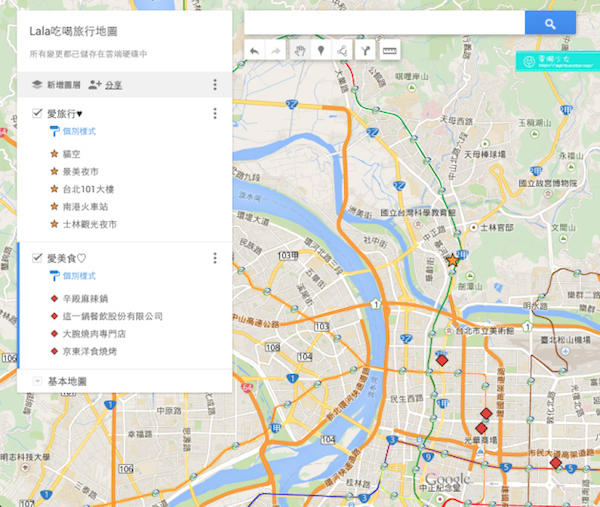Open the 愛美食 layer options menu
Viewport: 600px width, 507px height.
click(215, 258)
